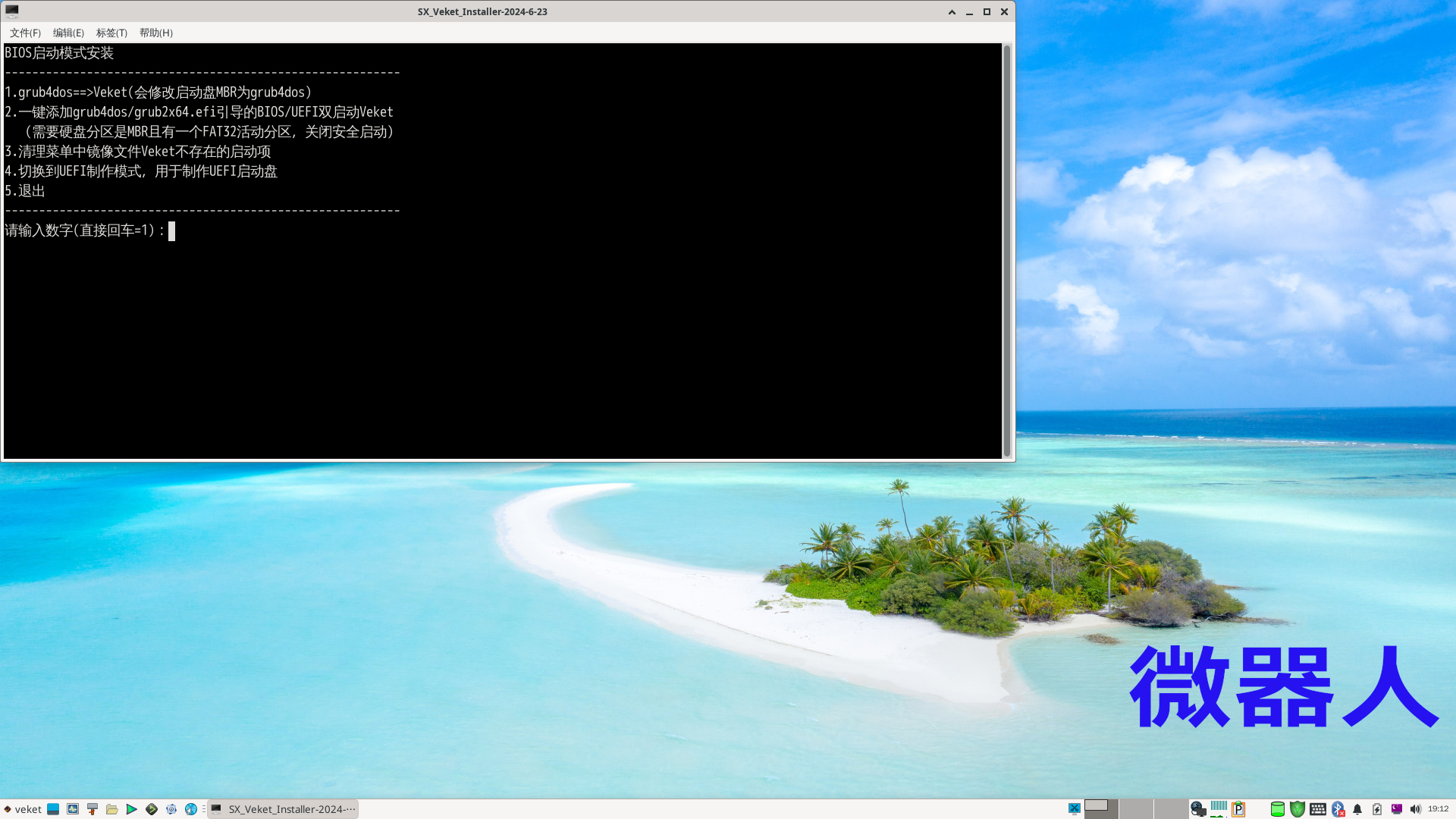Image resolution: width=1456 pixels, height=819 pixels.
Task: Open the Bluetooth tray icon
Action: click(1338, 809)
